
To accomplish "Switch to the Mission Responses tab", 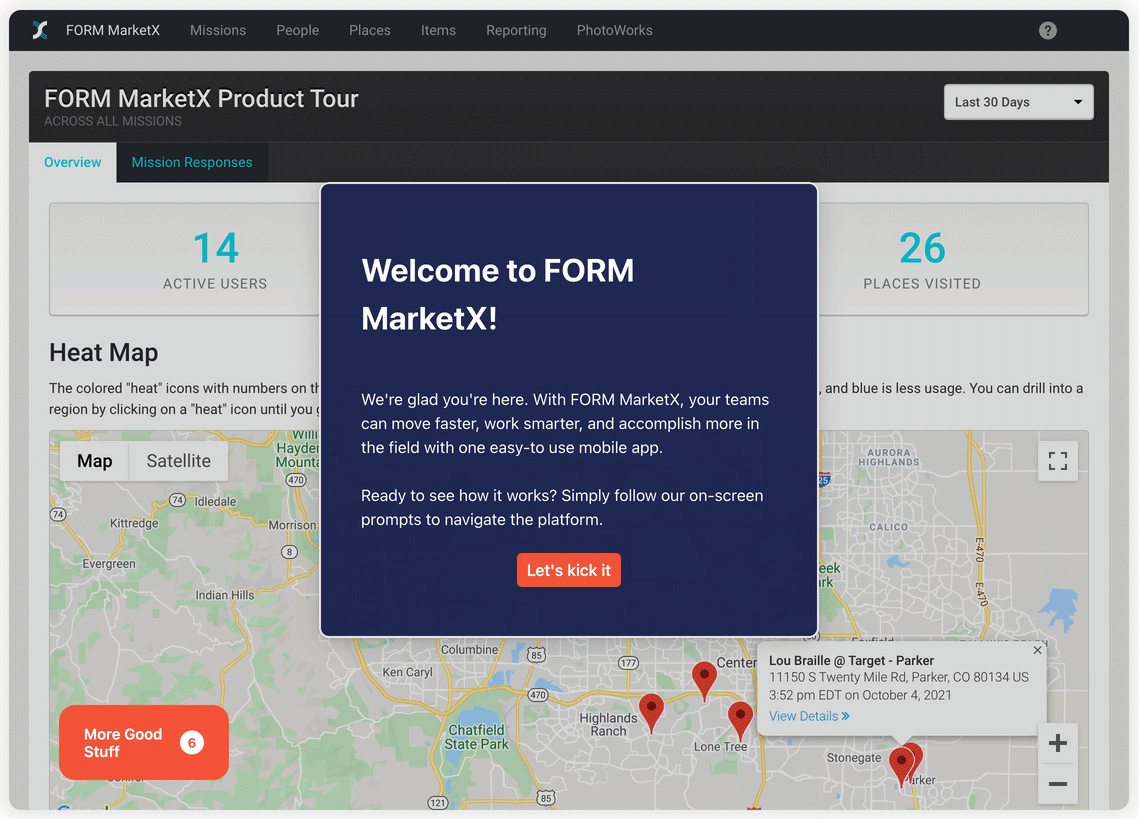I will [192, 162].
